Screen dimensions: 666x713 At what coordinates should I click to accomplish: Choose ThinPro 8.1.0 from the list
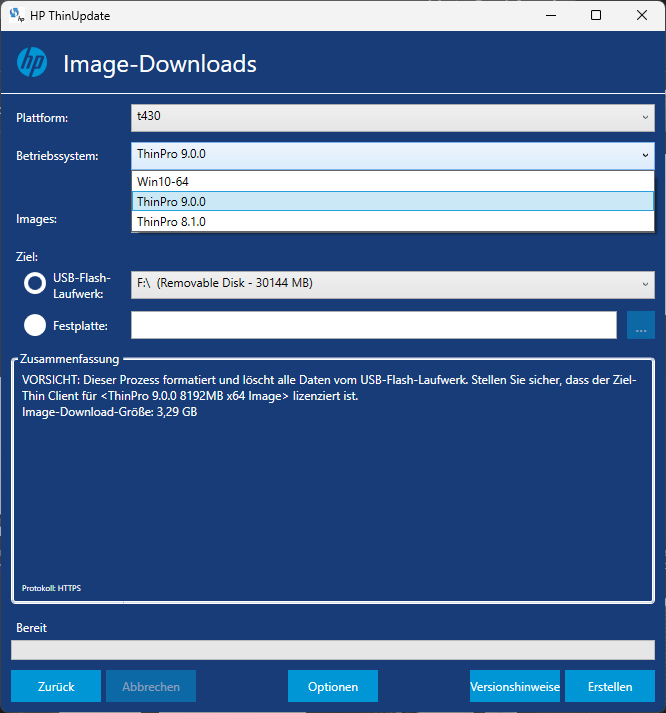coord(393,221)
